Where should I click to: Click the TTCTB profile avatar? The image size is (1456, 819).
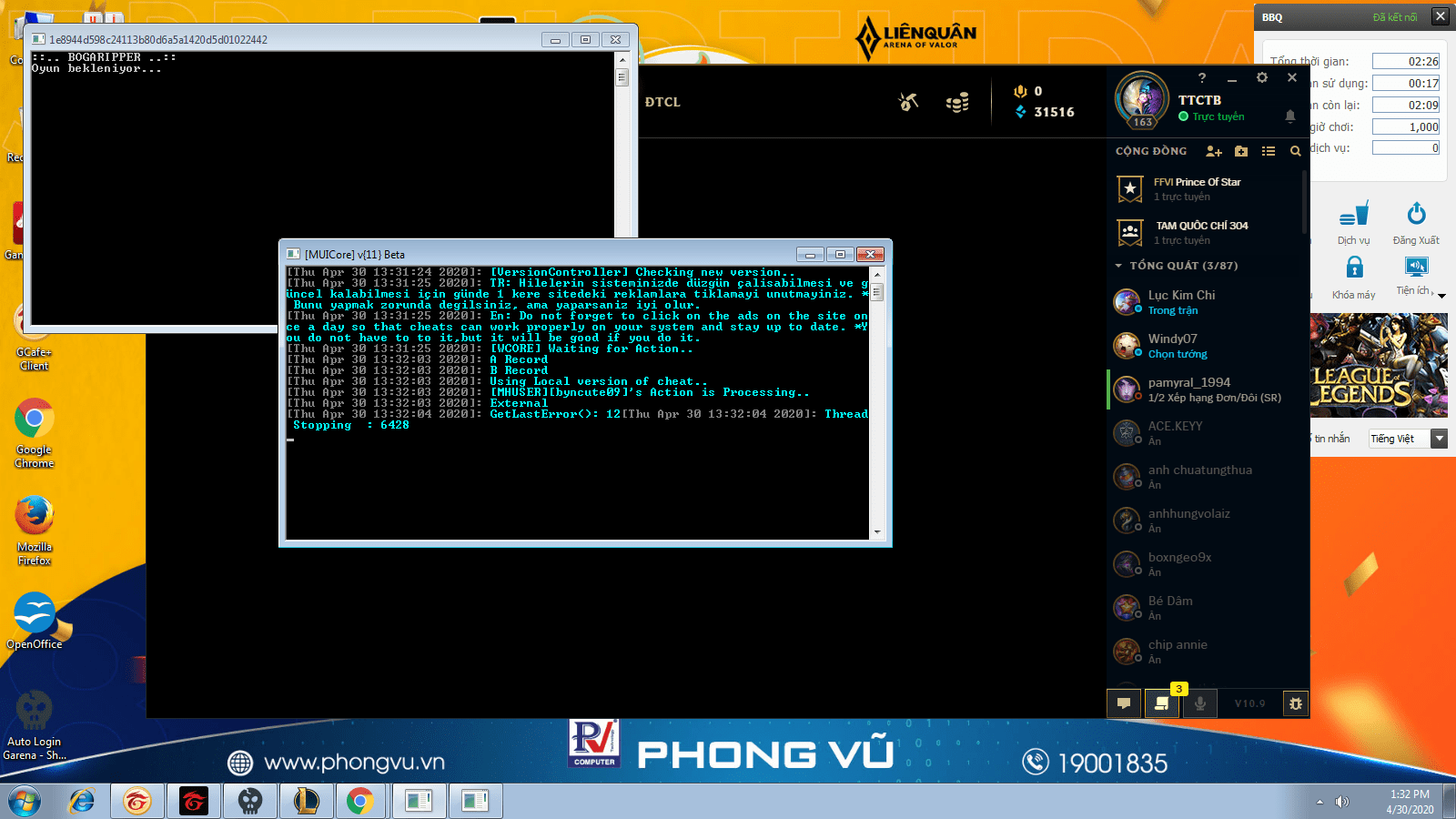[1142, 98]
